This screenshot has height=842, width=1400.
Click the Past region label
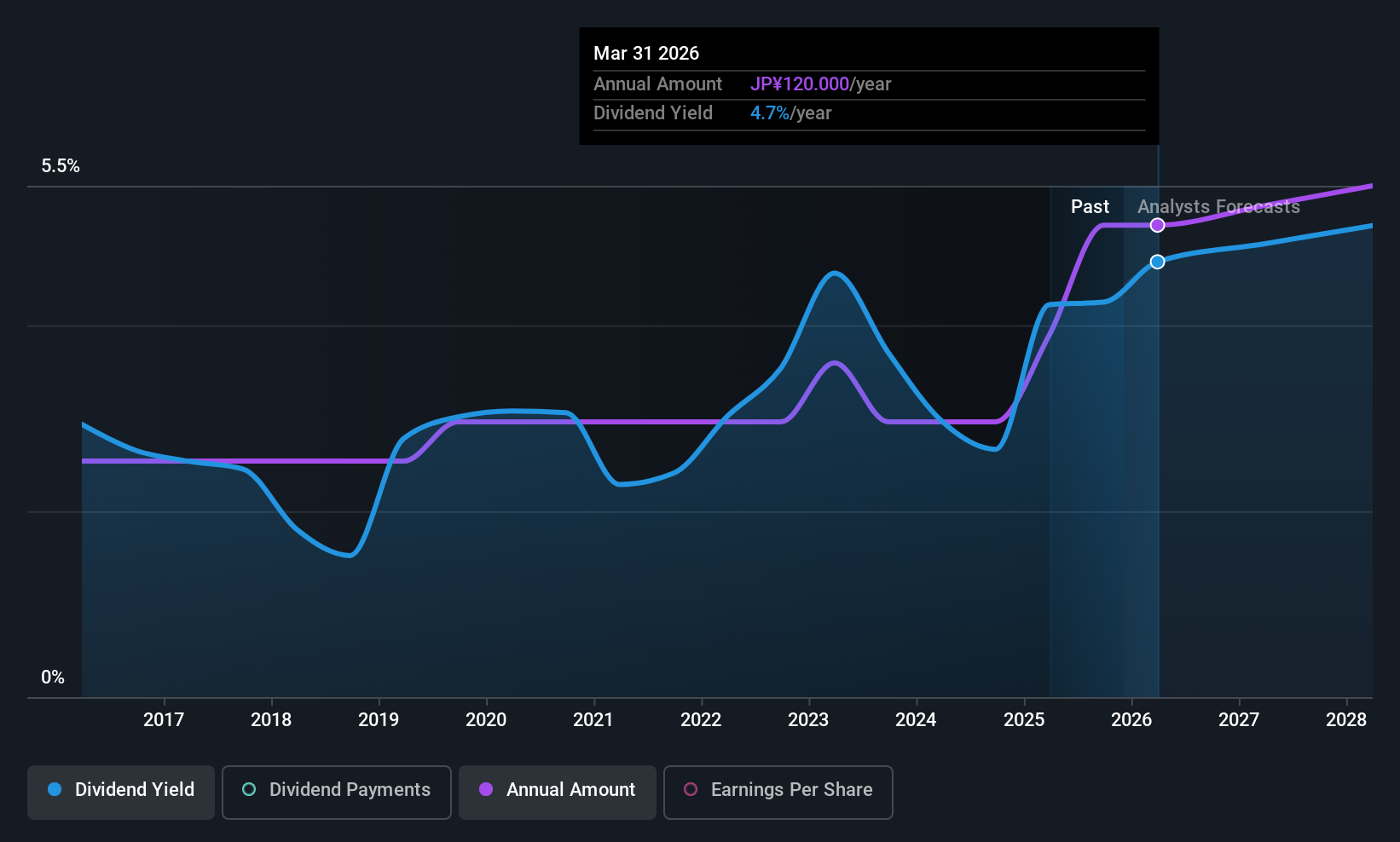click(x=1090, y=207)
